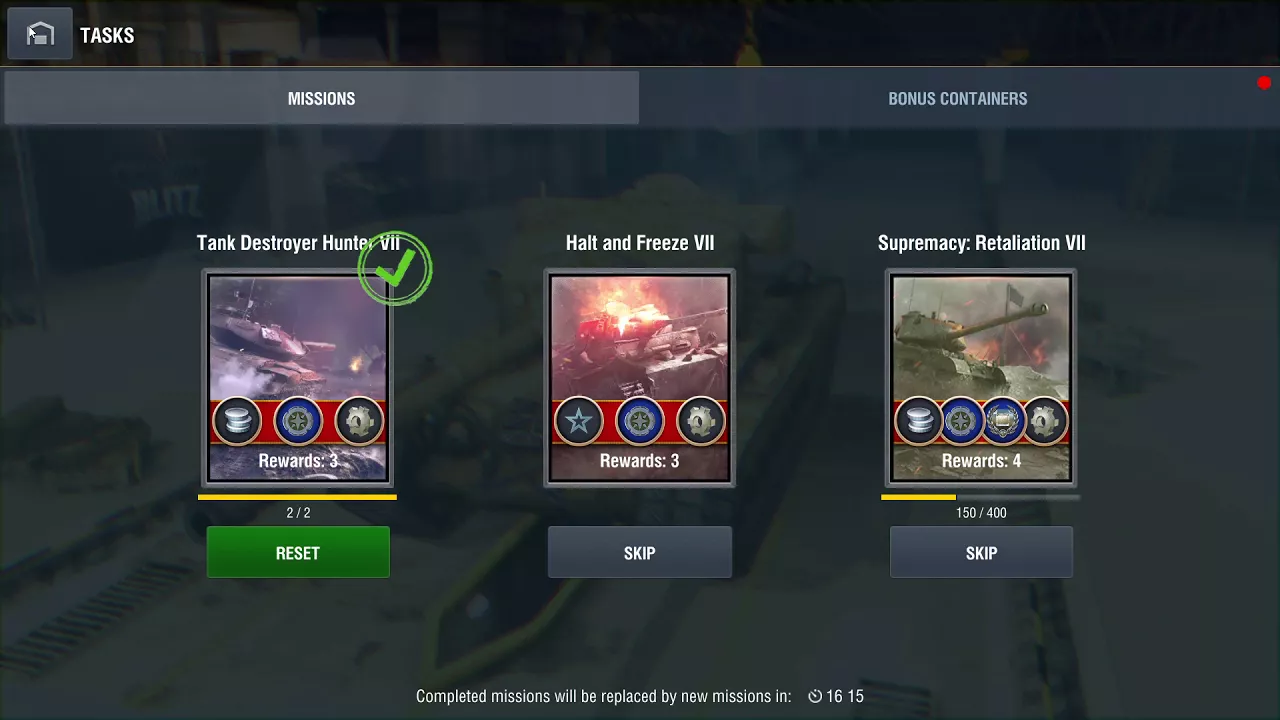Screen dimensions: 1280x720
Task: Skip the Halt and Freeze VII mission
Action: click(640, 553)
